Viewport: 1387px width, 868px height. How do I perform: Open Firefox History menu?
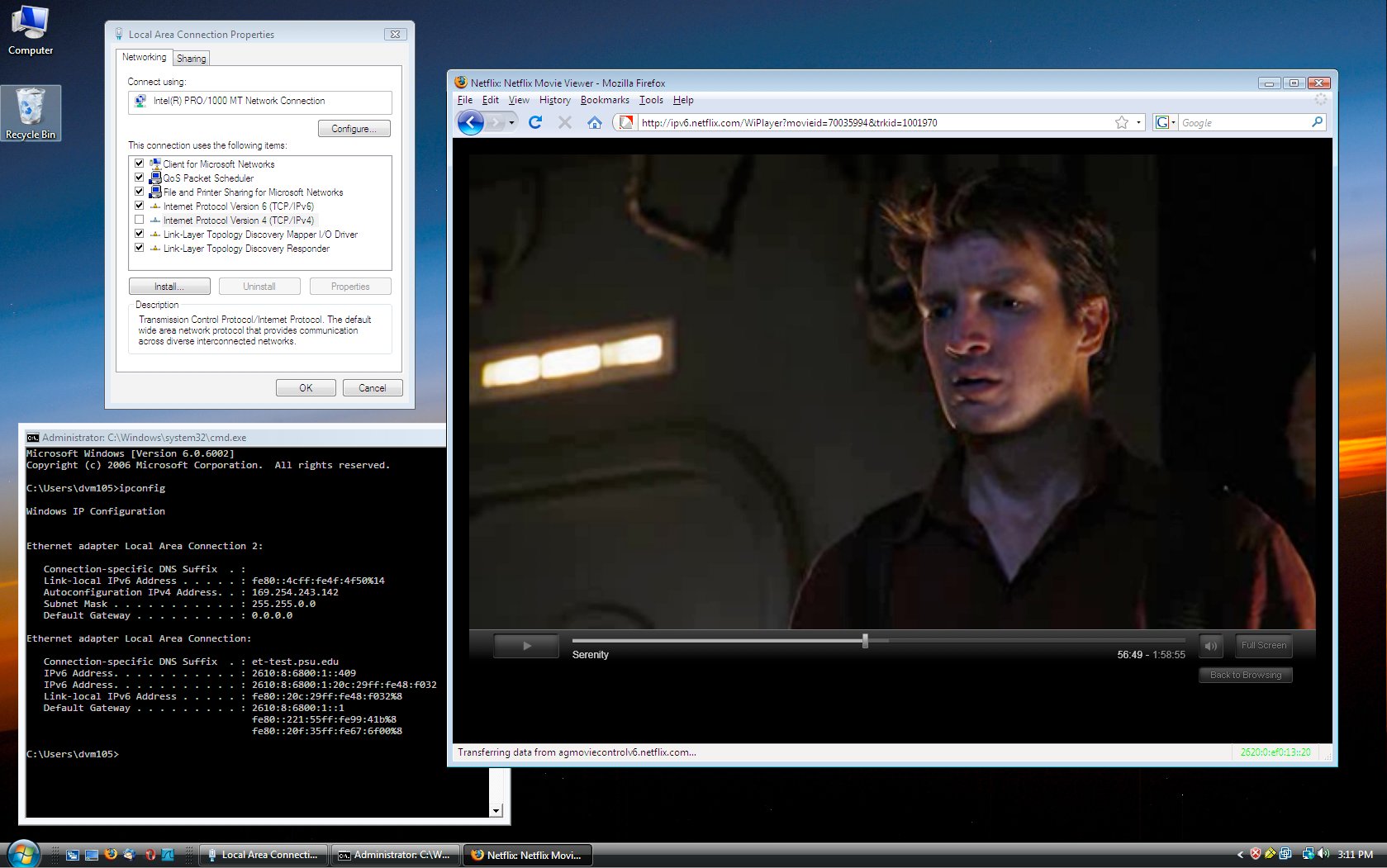[x=555, y=100]
